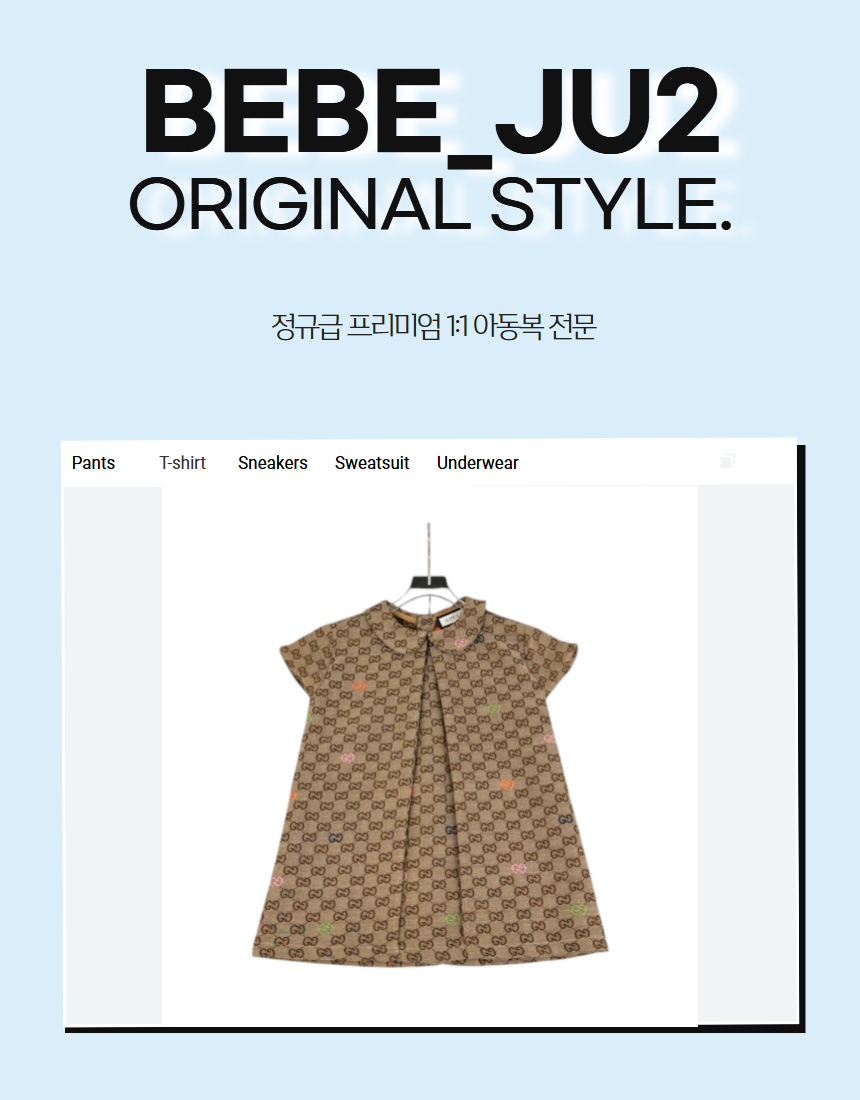
Task: Click the right gray side panel
Action: tap(746, 754)
